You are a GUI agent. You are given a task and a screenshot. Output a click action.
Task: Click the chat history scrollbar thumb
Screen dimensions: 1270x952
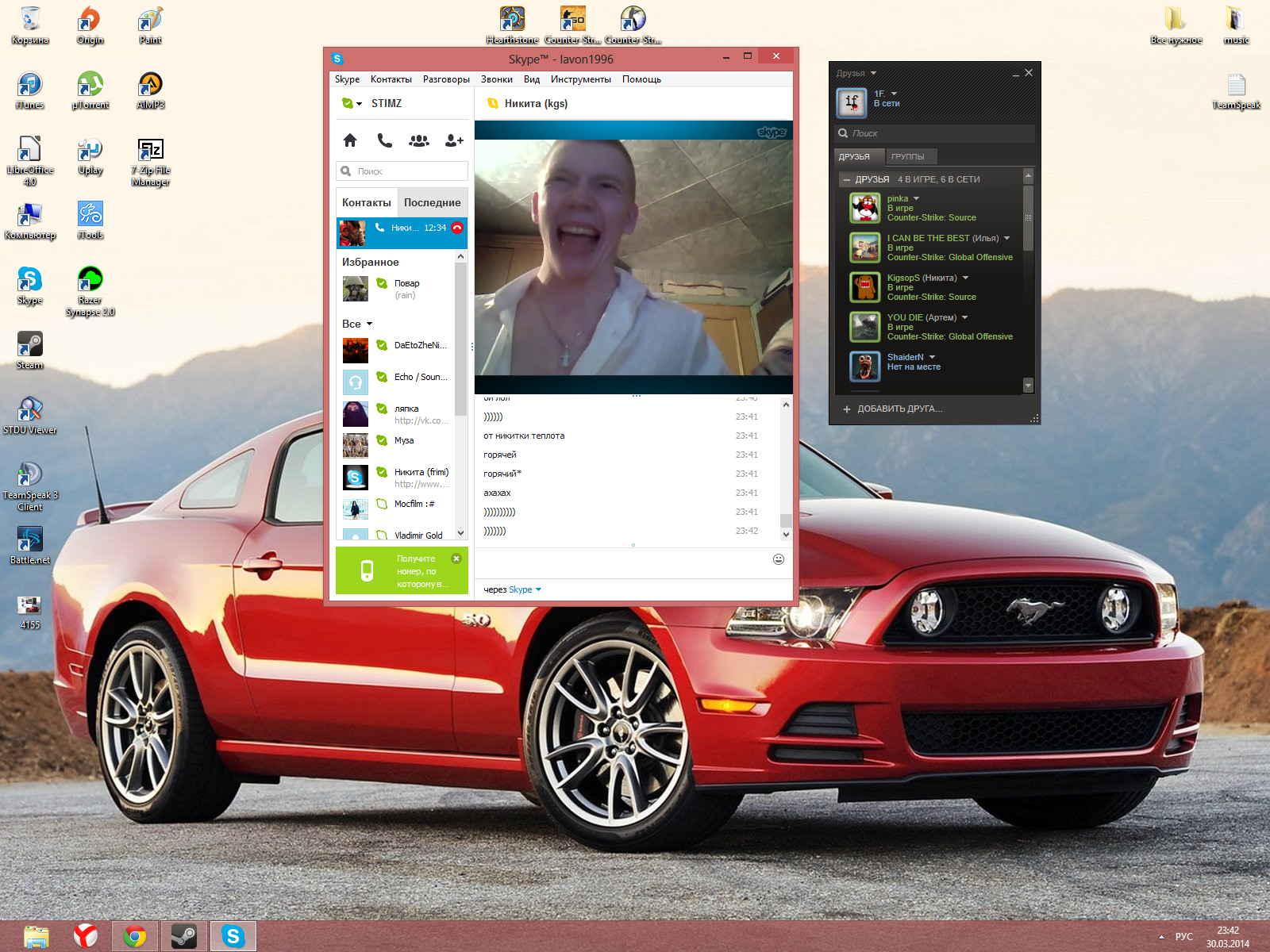(786, 520)
